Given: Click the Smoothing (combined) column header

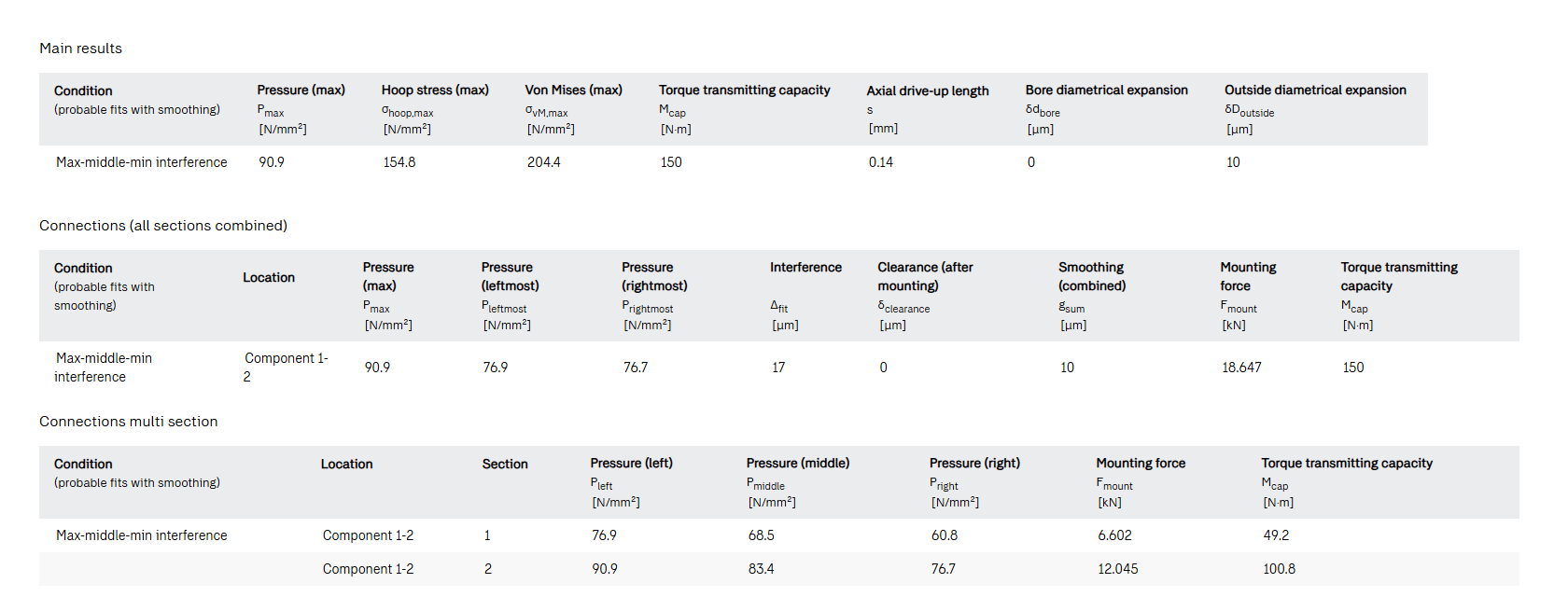Looking at the screenshot, I should [x=1091, y=277].
